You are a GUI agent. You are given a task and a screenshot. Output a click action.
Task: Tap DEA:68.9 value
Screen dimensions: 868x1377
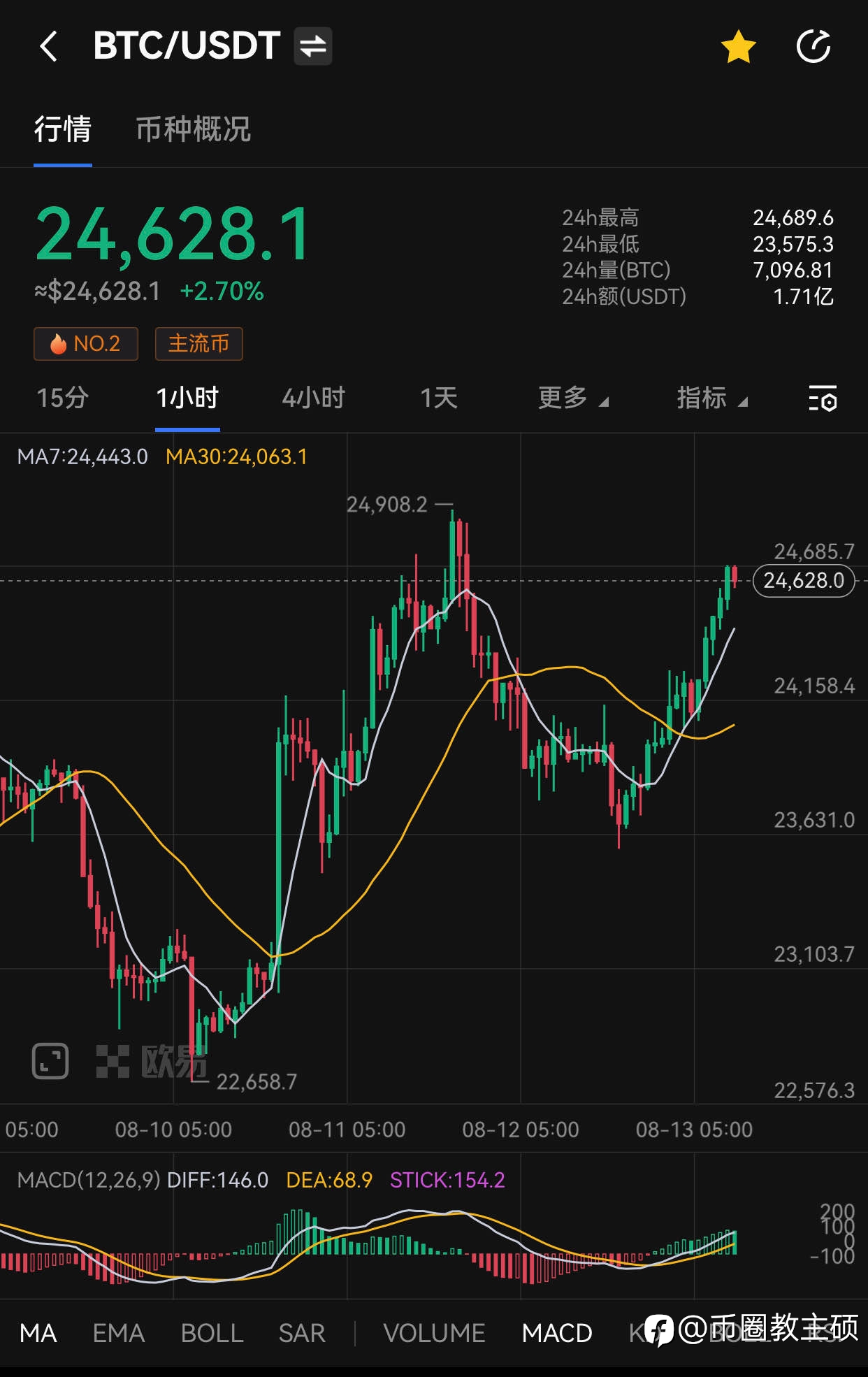(329, 1181)
